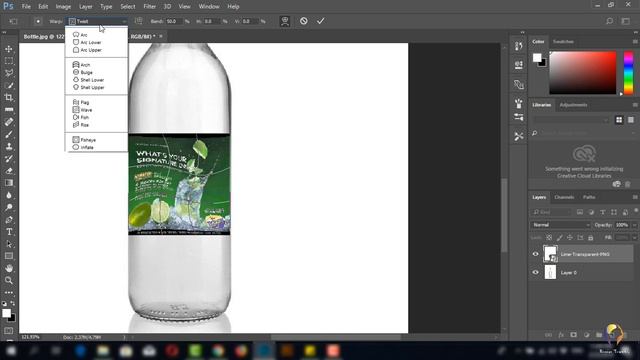Add a layer mask
The width and height of the screenshot is (640, 360).
[x=573, y=335]
